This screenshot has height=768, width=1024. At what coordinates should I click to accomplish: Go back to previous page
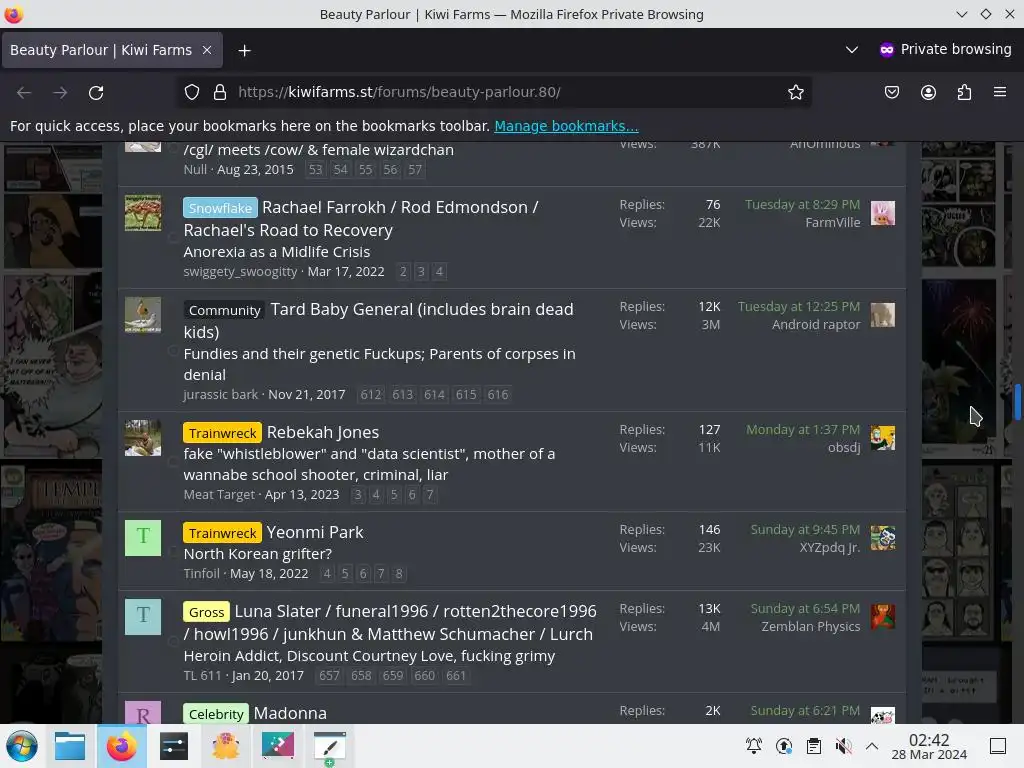pyautogui.click(x=24, y=93)
